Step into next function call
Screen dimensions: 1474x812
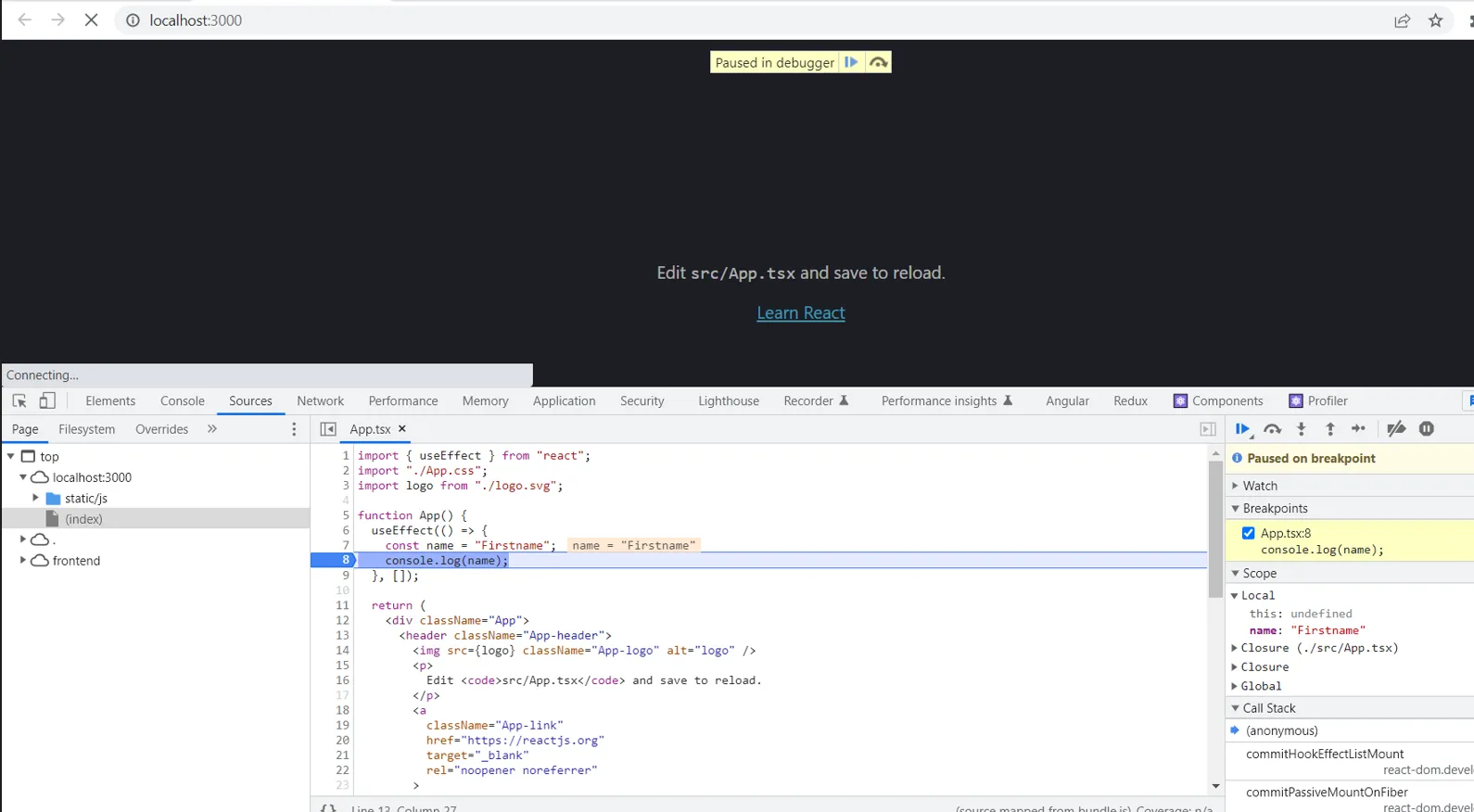1302,428
